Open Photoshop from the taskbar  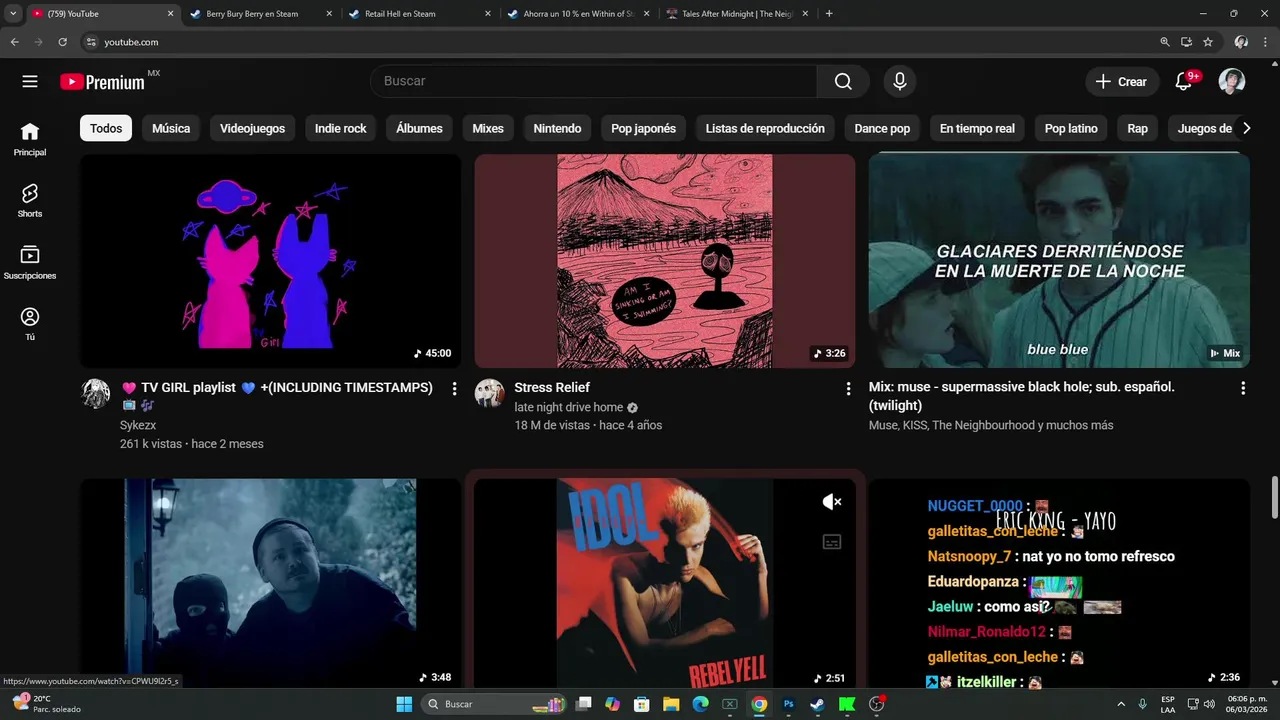coord(788,704)
